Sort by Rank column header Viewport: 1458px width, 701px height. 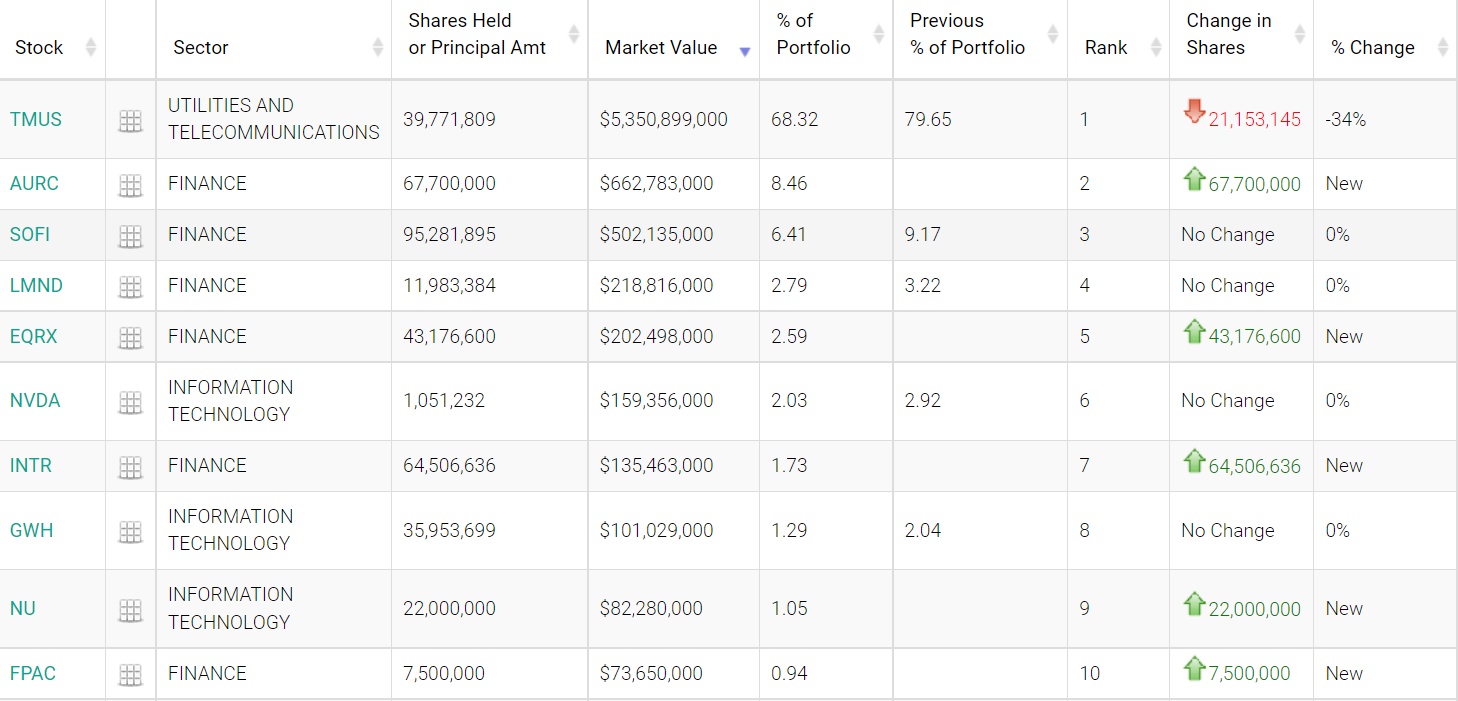pyautogui.click(x=1106, y=47)
